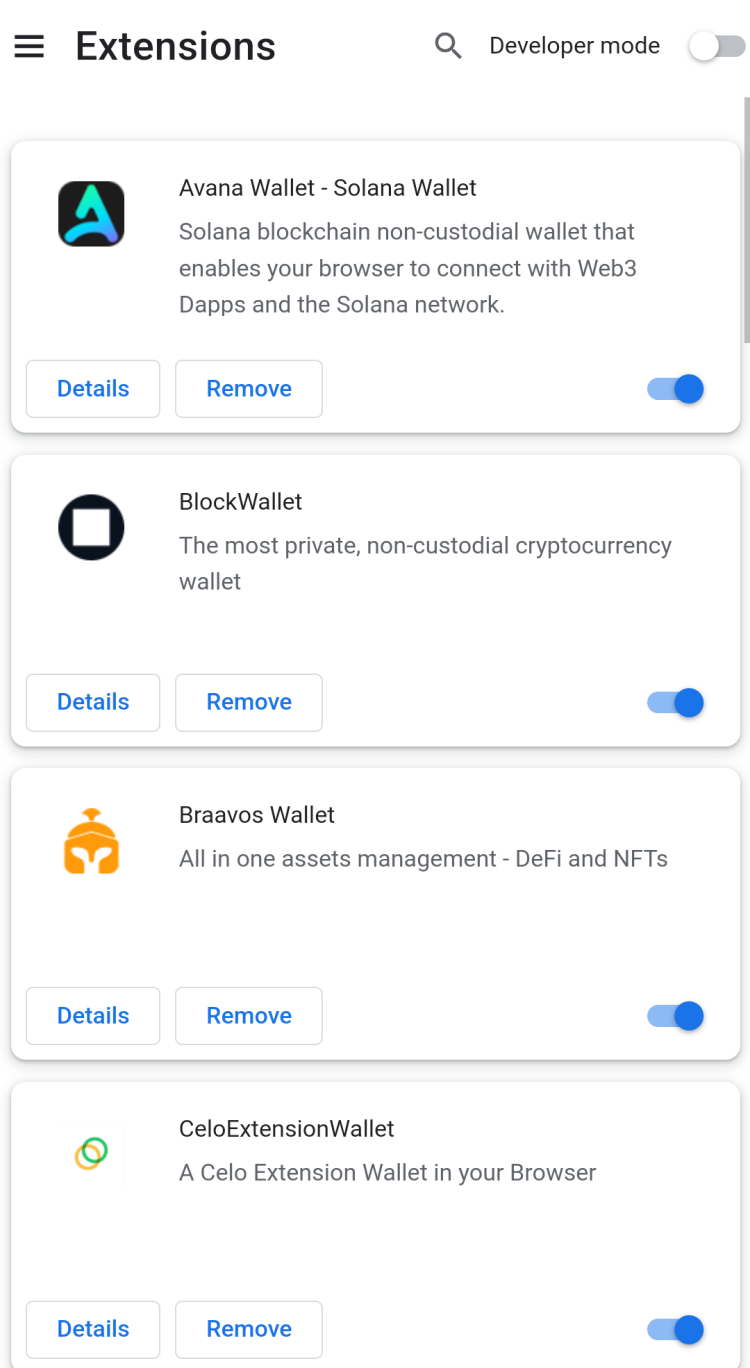Open Details for Avana Wallet
The height and width of the screenshot is (1368, 750).
pos(93,389)
